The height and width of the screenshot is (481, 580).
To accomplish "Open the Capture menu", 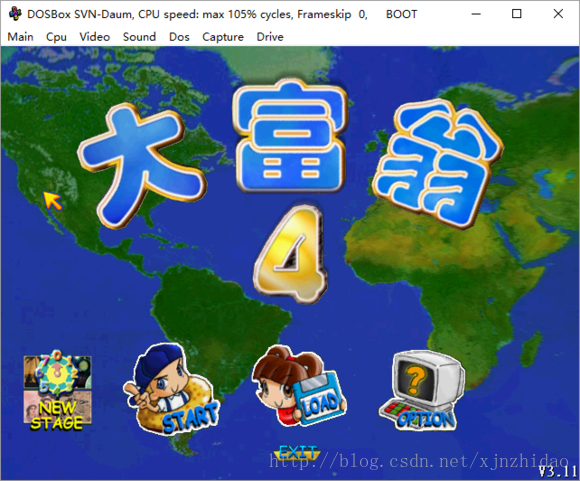I will tap(223, 37).
